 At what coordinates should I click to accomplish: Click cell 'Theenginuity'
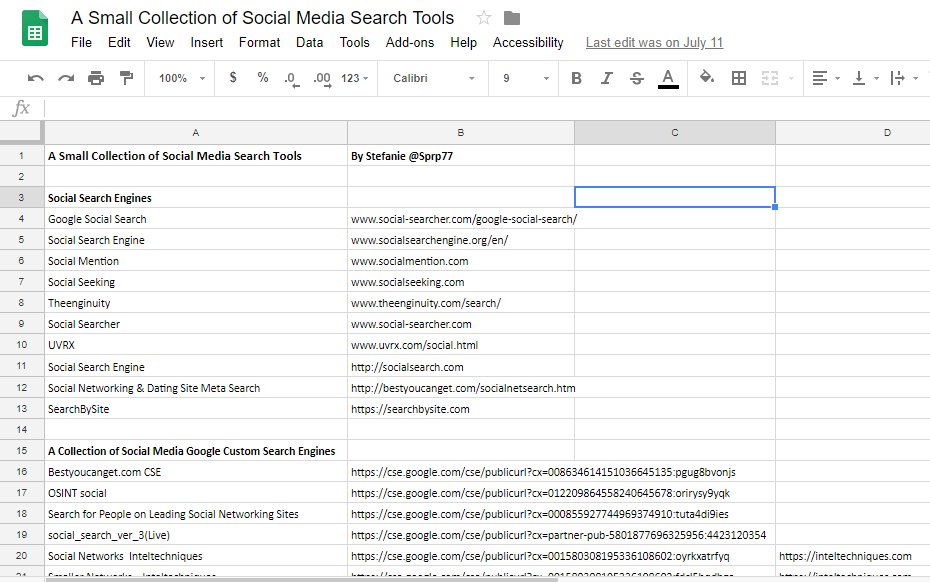click(196, 303)
